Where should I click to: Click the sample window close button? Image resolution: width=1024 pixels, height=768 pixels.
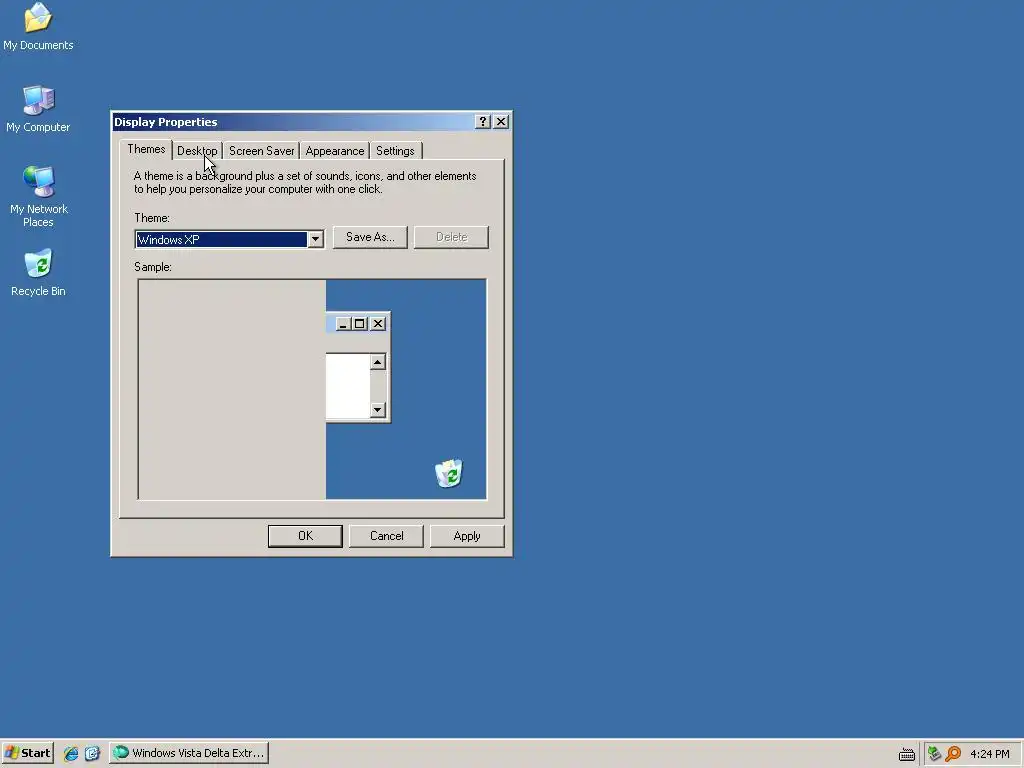pyautogui.click(x=378, y=324)
